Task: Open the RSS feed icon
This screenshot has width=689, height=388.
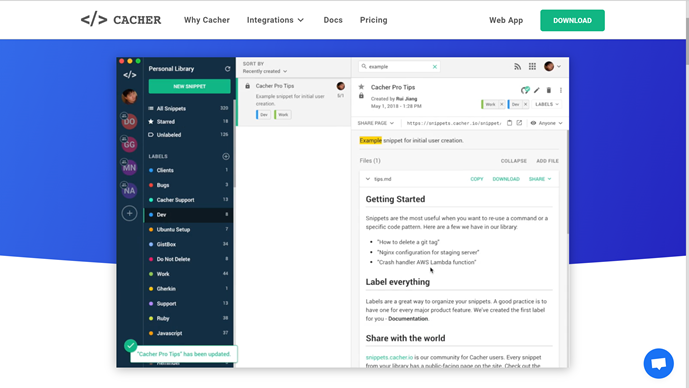Action: coord(517,66)
